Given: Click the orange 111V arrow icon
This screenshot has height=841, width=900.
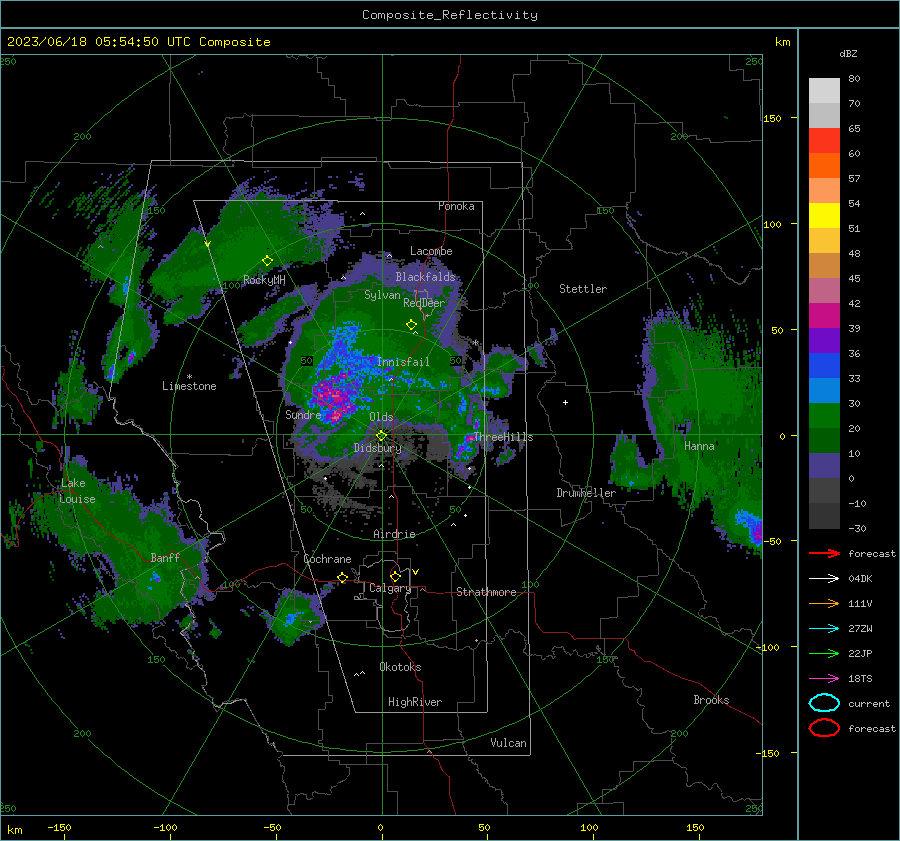Looking at the screenshot, I should pos(824,603).
